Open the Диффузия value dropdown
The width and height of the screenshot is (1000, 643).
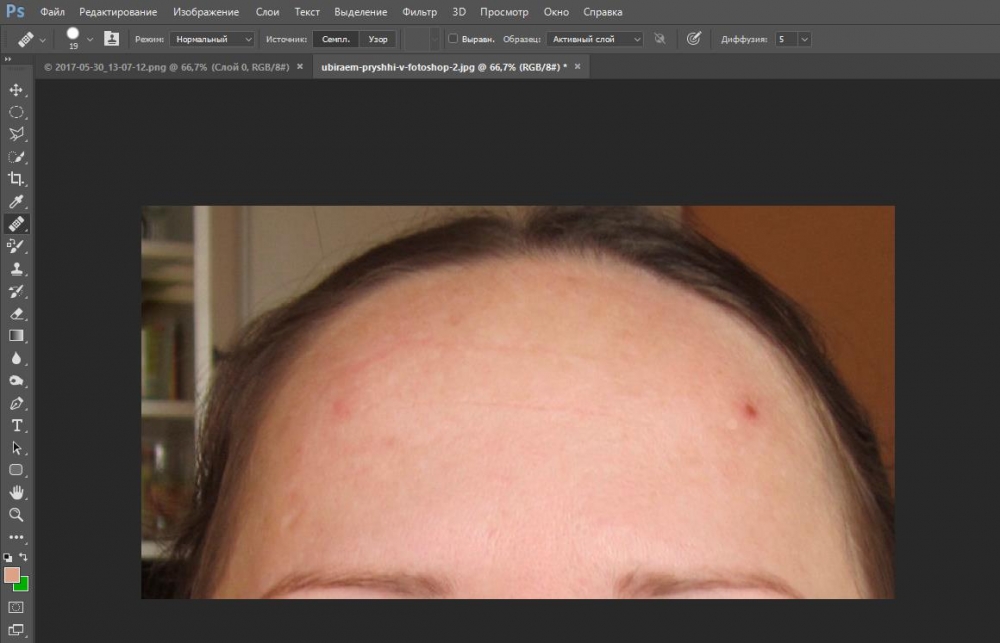click(x=805, y=39)
